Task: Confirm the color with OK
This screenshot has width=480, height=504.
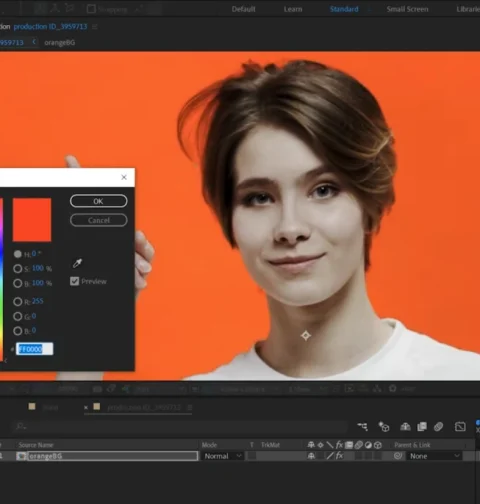Action: coord(98,201)
